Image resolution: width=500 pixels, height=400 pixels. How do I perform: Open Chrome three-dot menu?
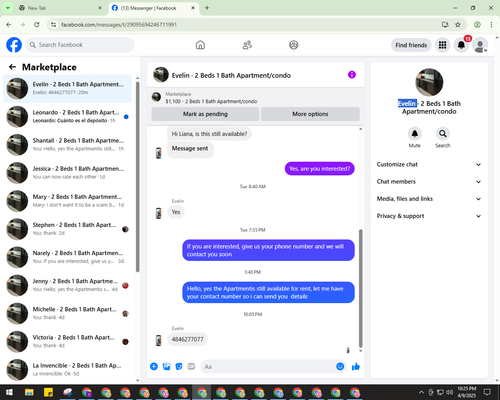point(491,25)
